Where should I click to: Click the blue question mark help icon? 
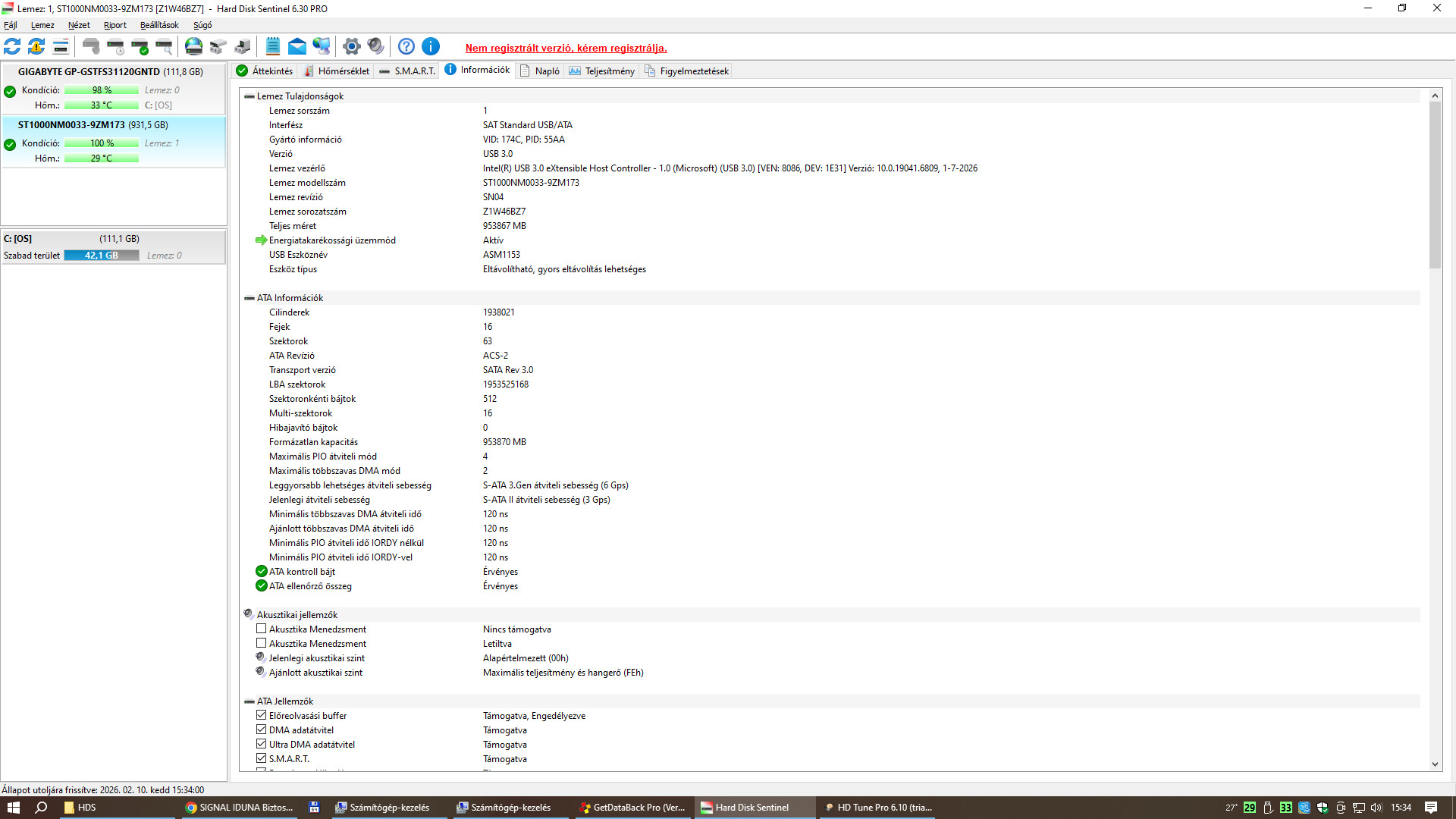click(406, 47)
